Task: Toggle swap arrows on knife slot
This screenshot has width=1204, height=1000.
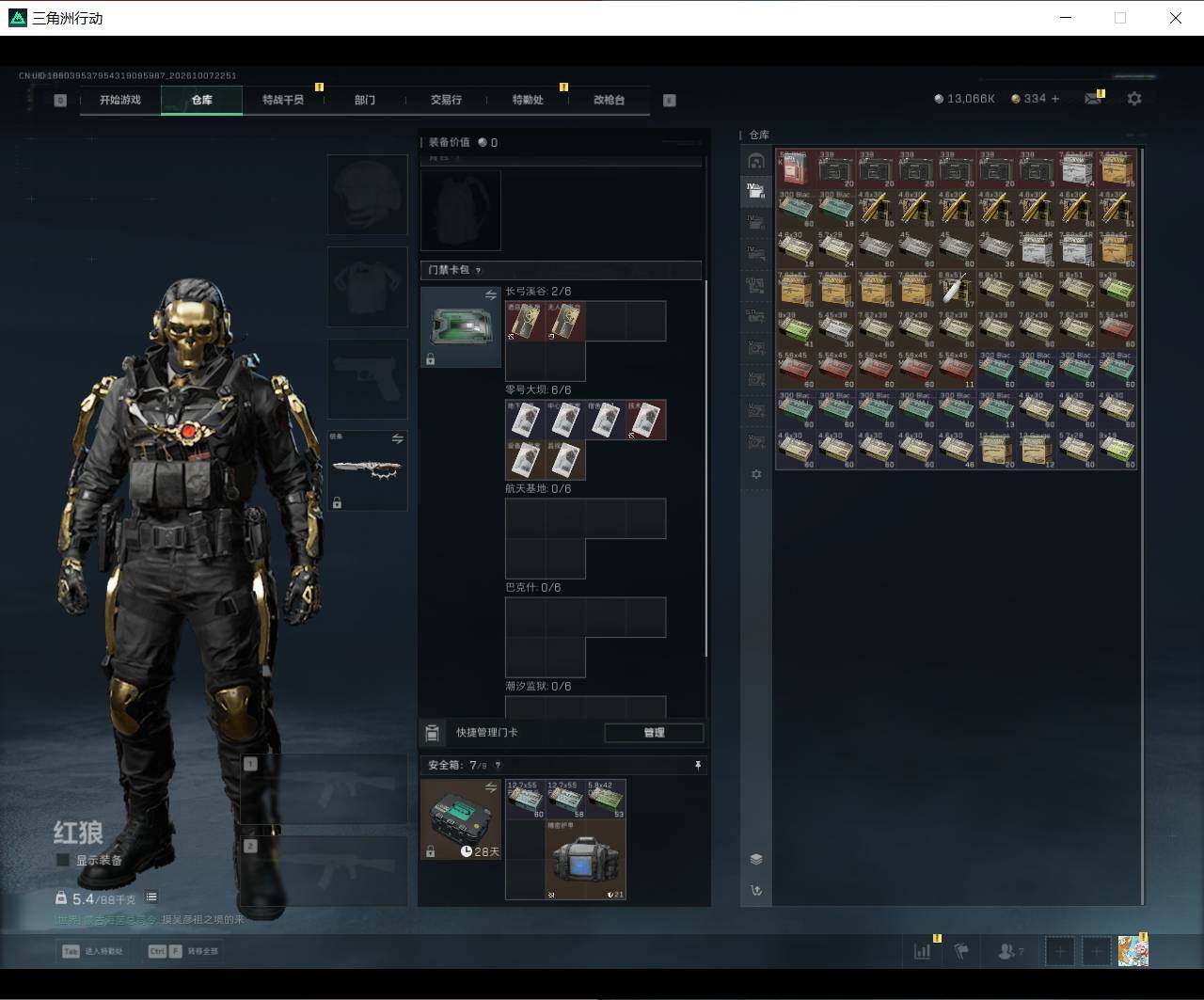Action: pyautogui.click(x=397, y=439)
